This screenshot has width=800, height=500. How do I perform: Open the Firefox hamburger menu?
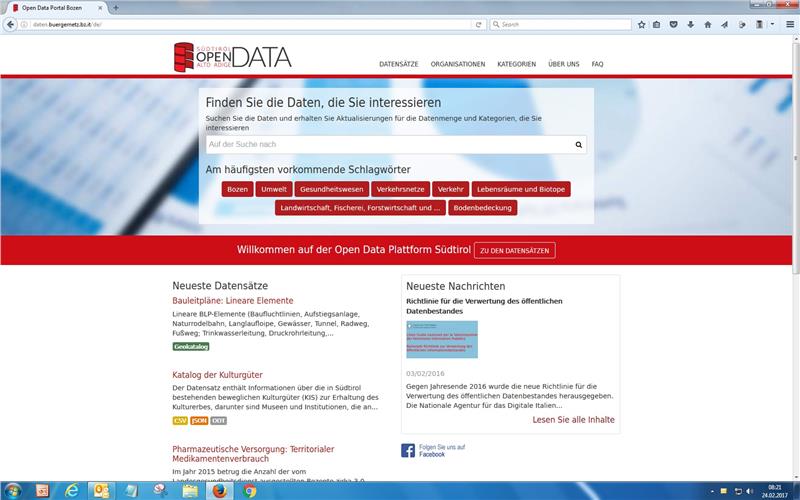(789, 24)
